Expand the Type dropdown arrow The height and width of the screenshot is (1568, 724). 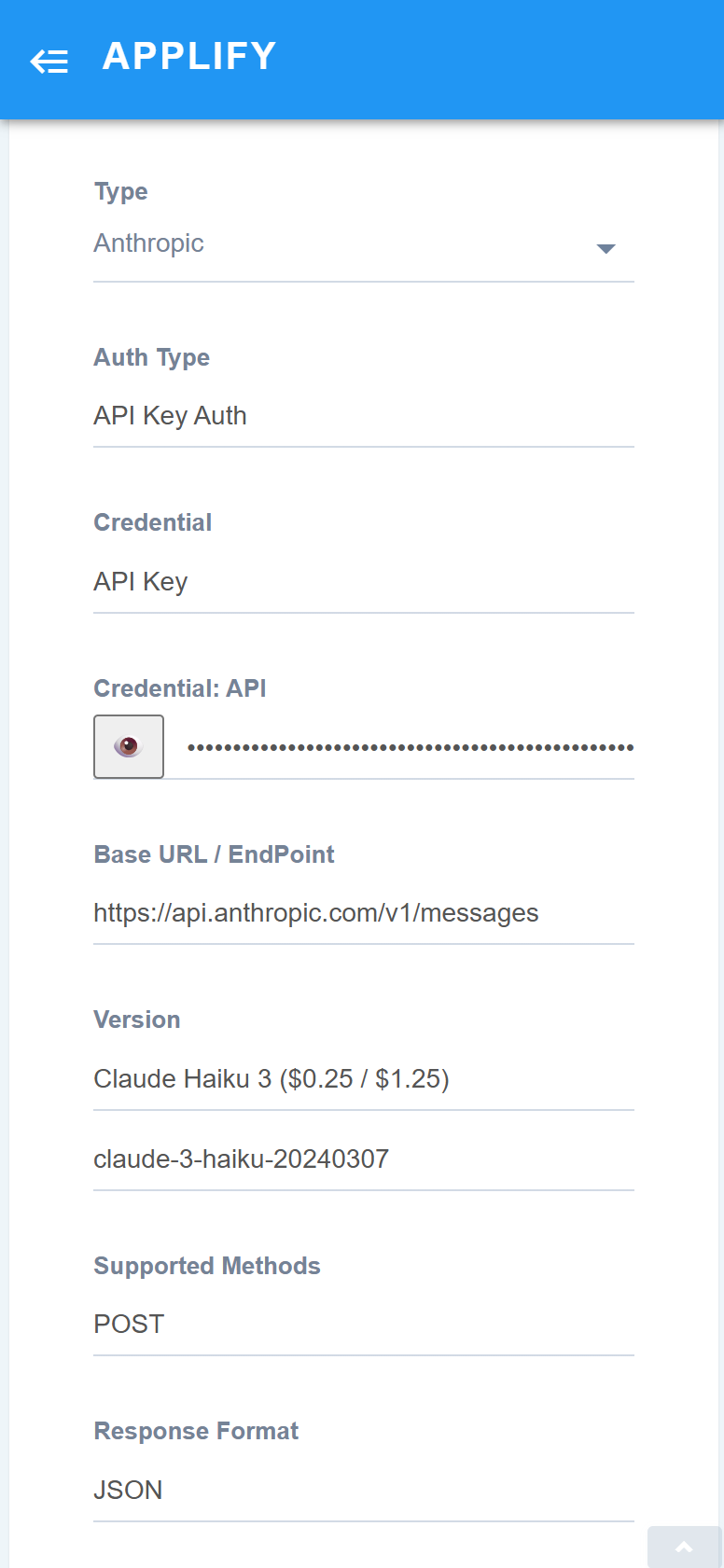tap(606, 248)
